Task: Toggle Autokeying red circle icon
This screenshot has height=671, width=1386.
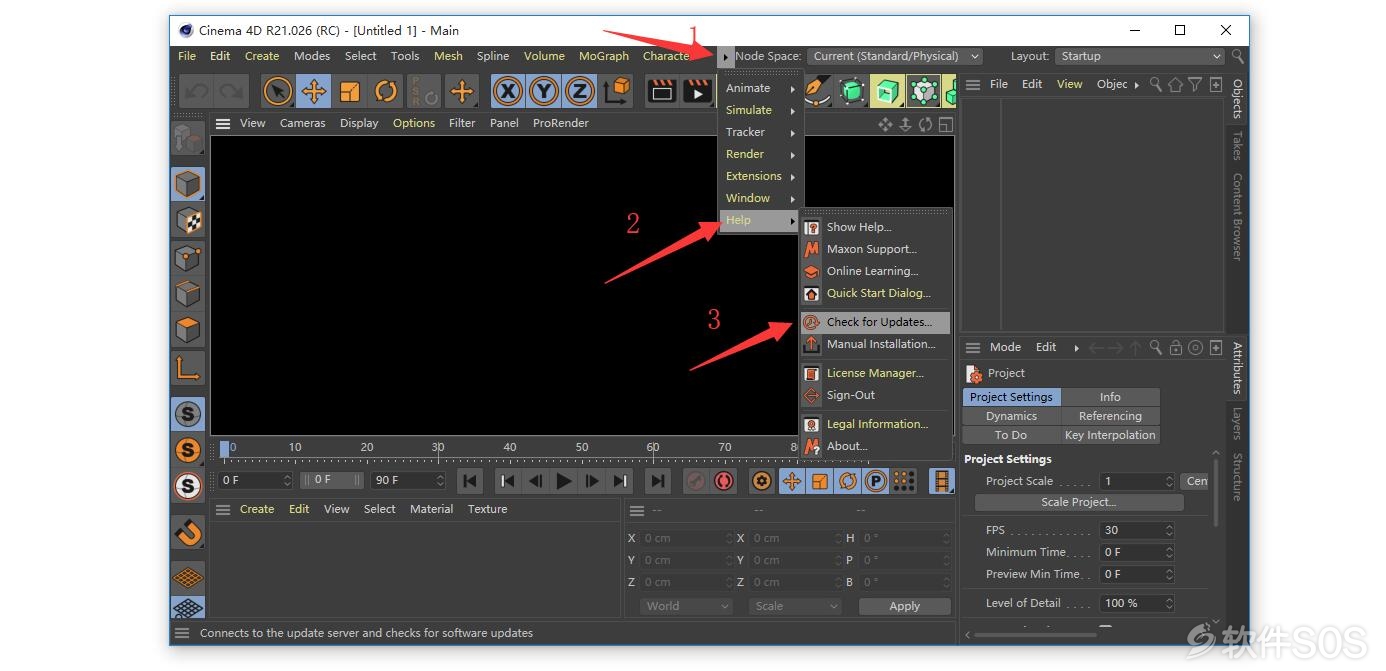Action: [723, 481]
